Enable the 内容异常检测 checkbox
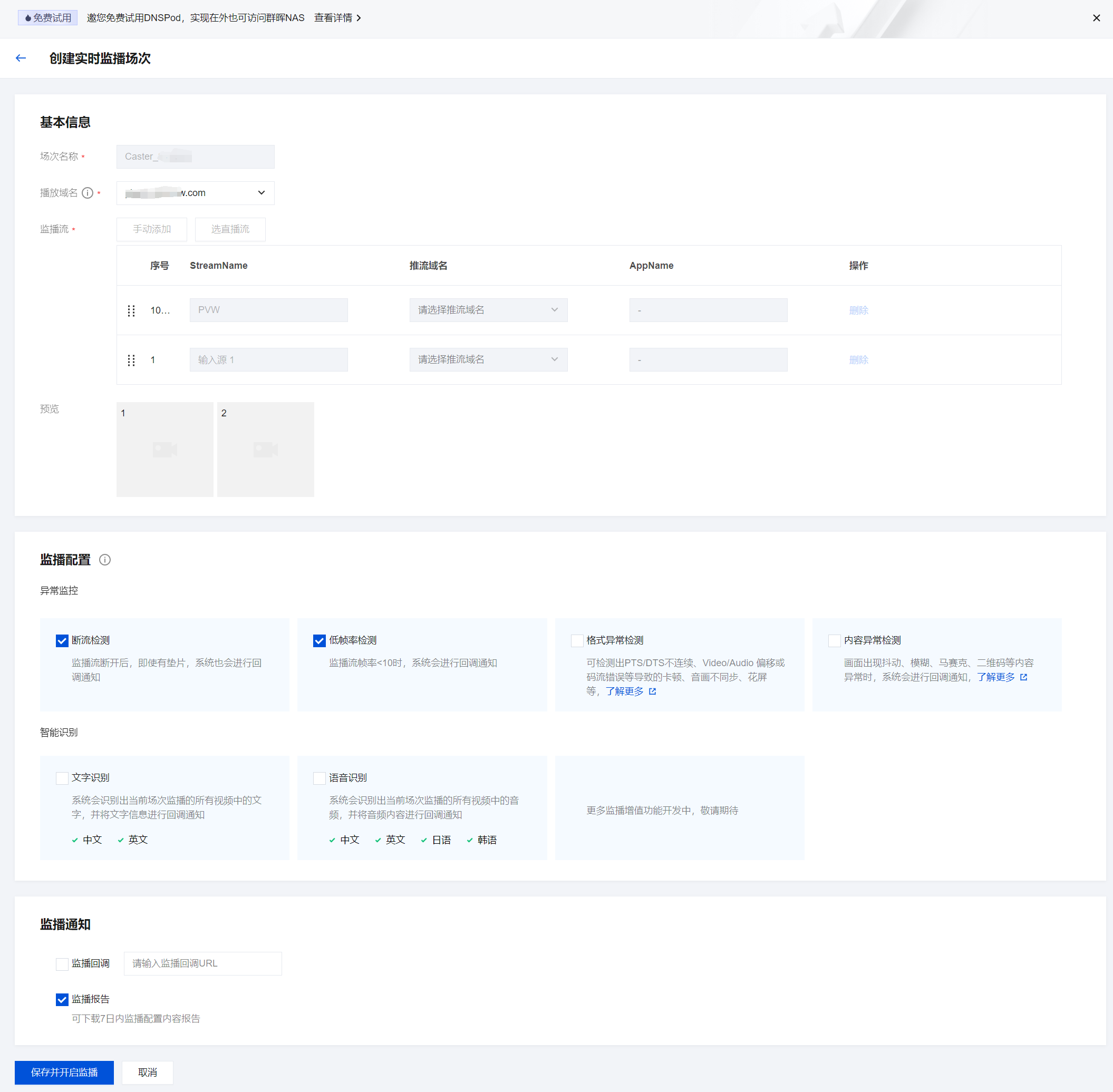 (835, 641)
